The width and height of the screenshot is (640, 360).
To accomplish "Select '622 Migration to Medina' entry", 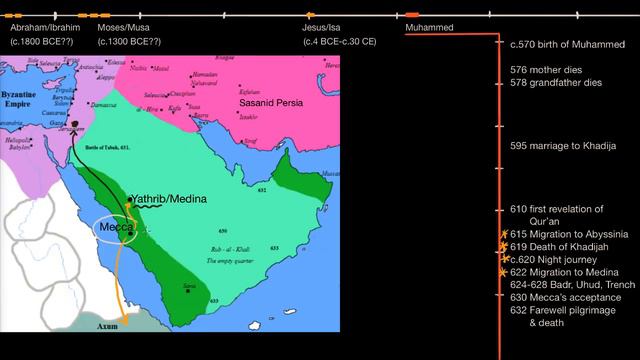I will tap(564, 272).
